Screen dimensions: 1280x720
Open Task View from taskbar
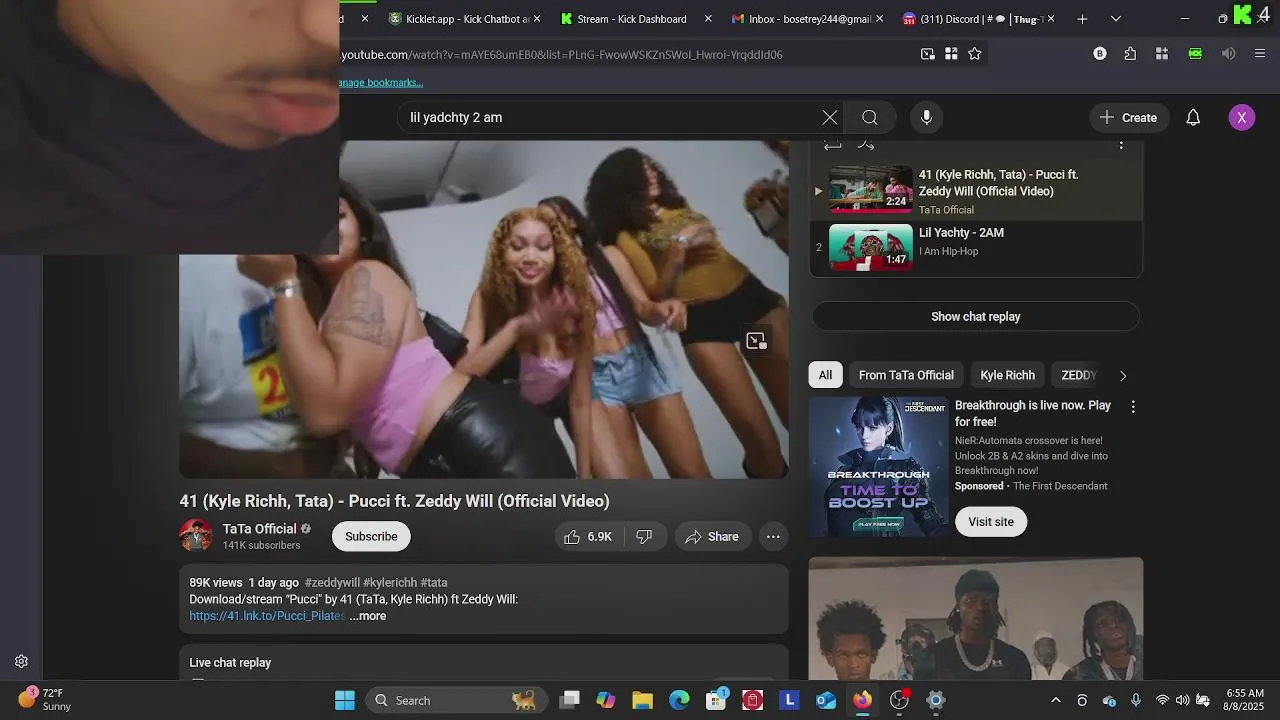point(569,700)
